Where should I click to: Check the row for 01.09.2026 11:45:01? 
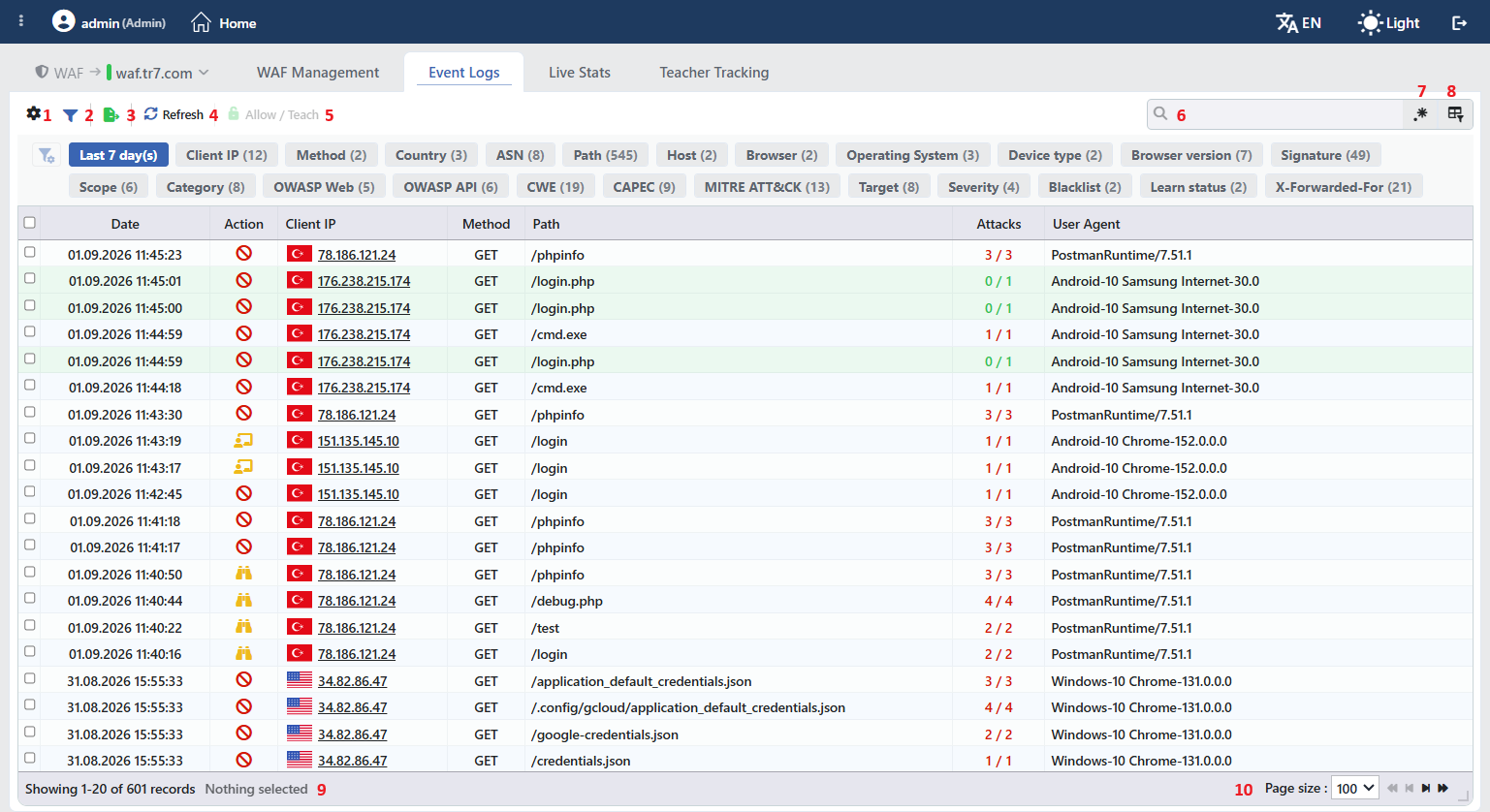[x=30, y=279]
